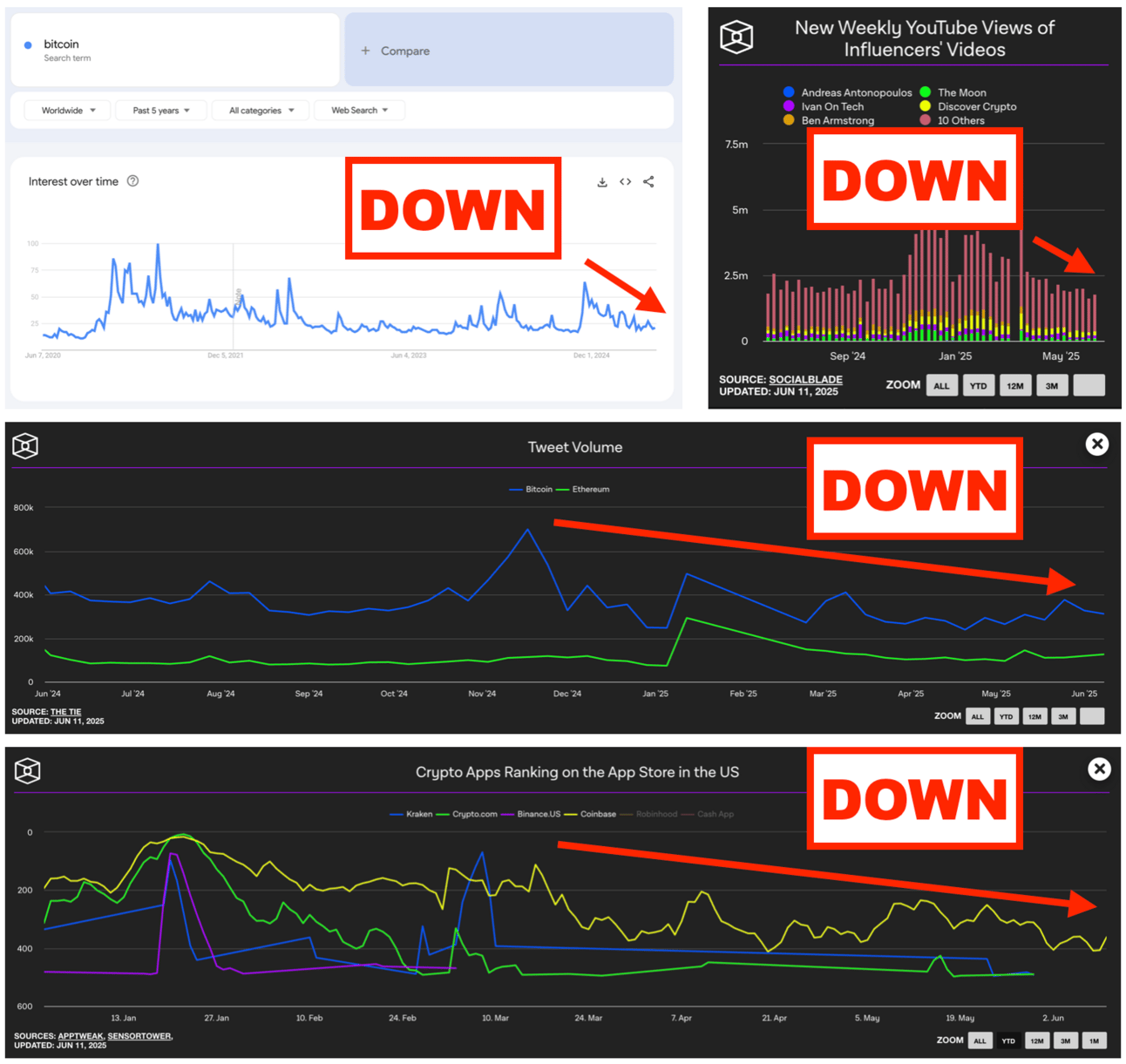This screenshot has width=1126, height=1064.
Task: Toggle Kraken series in app ranking legend
Action: tap(411, 814)
